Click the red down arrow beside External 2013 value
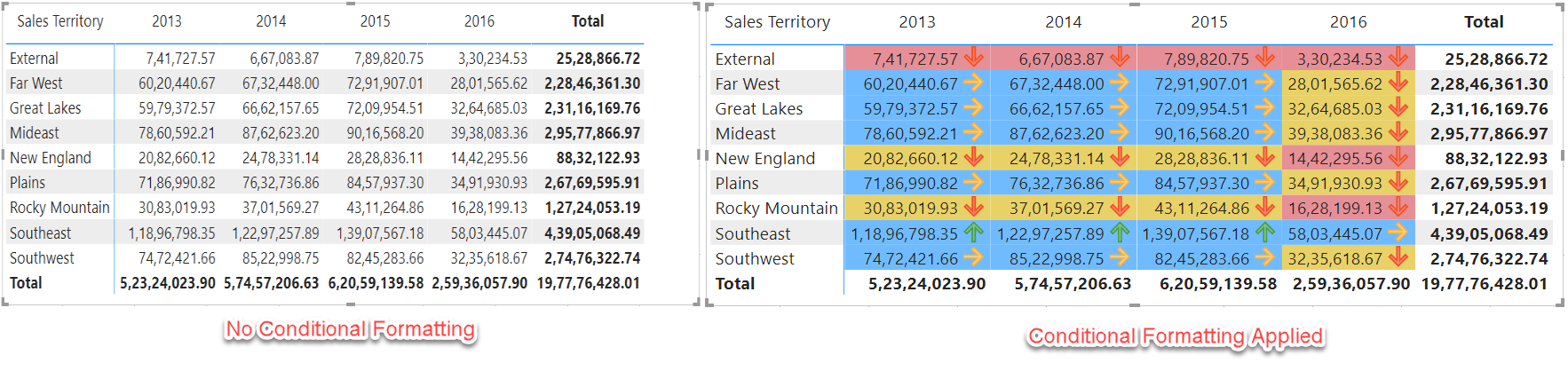The height and width of the screenshot is (371, 1568). 974,59
